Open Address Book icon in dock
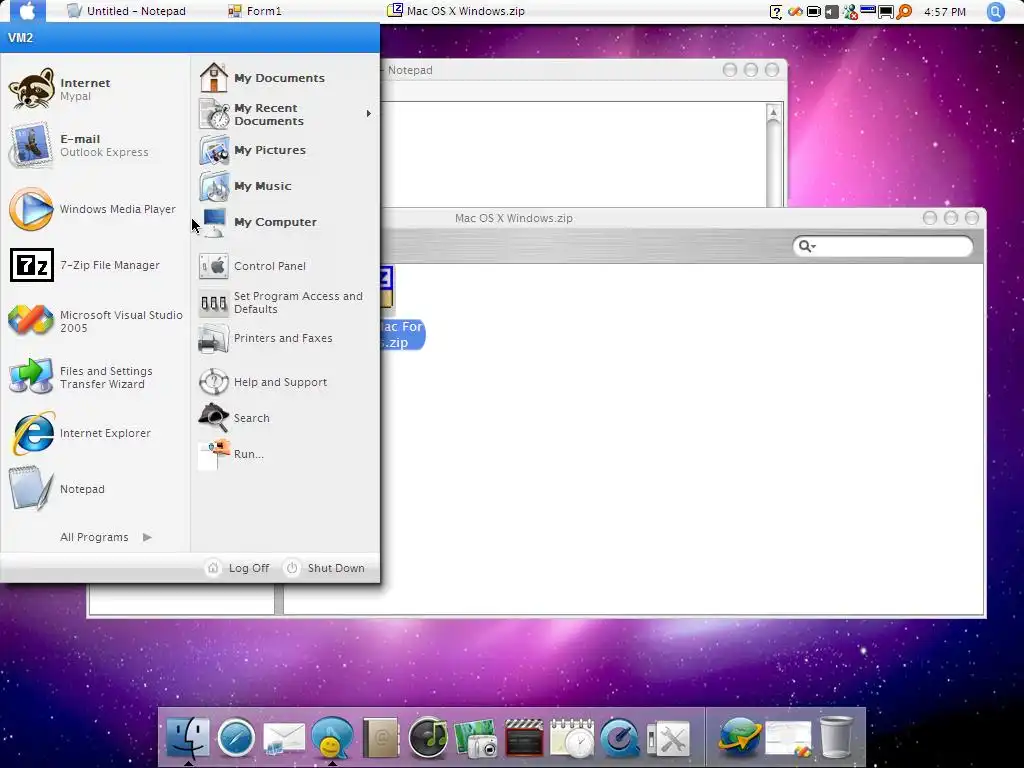 coord(381,738)
